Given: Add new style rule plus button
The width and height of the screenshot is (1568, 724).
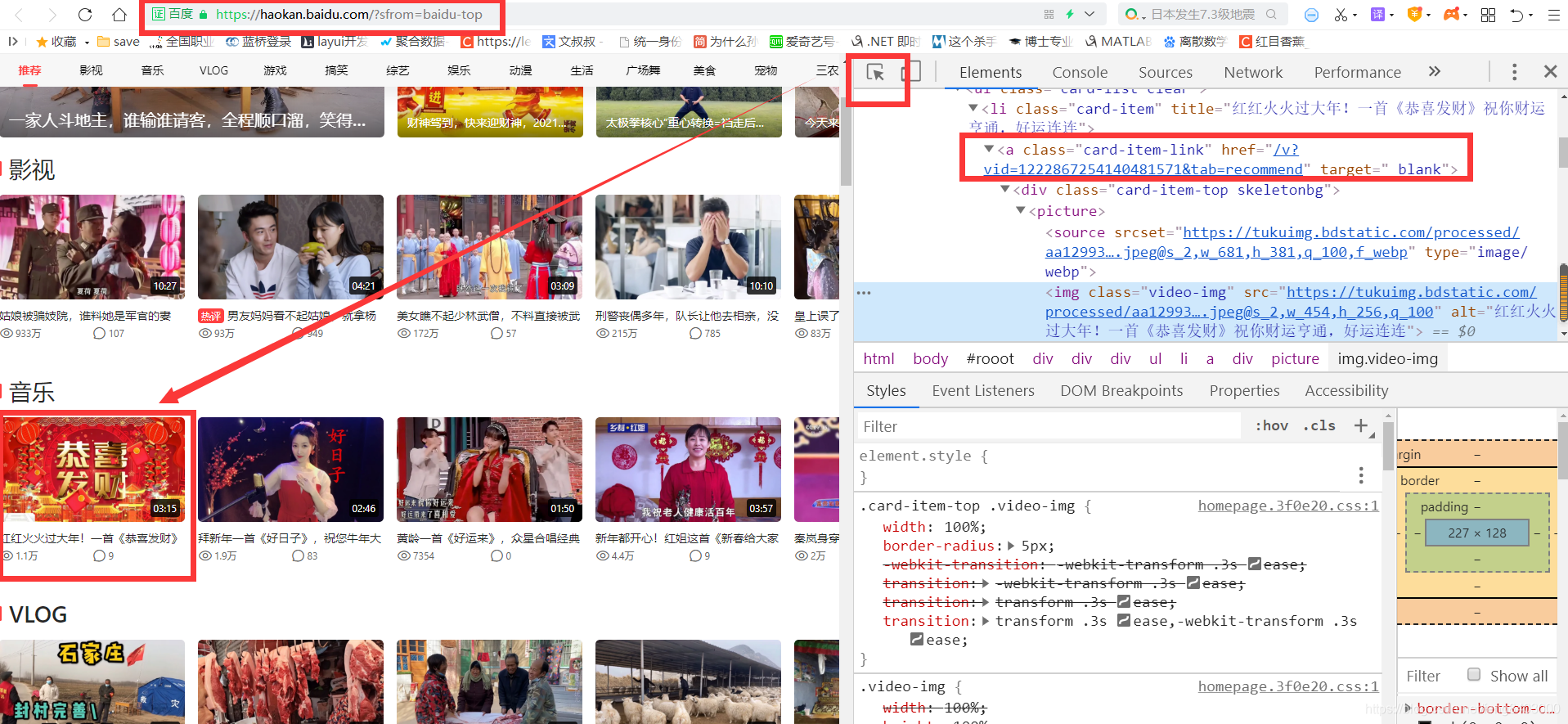Looking at the screenshot, I should (1361, 425).
